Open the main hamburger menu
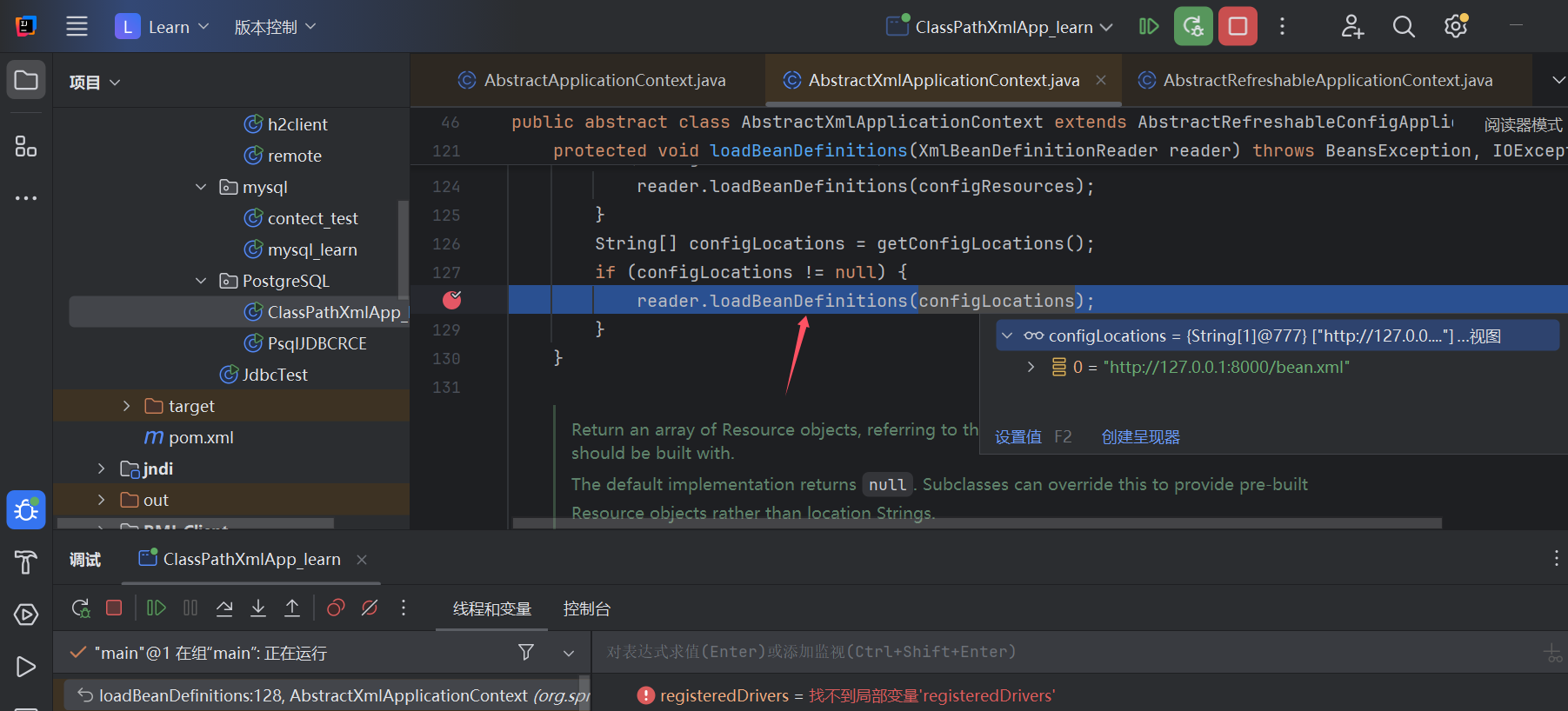The image size is (1568, 711). 77,26
